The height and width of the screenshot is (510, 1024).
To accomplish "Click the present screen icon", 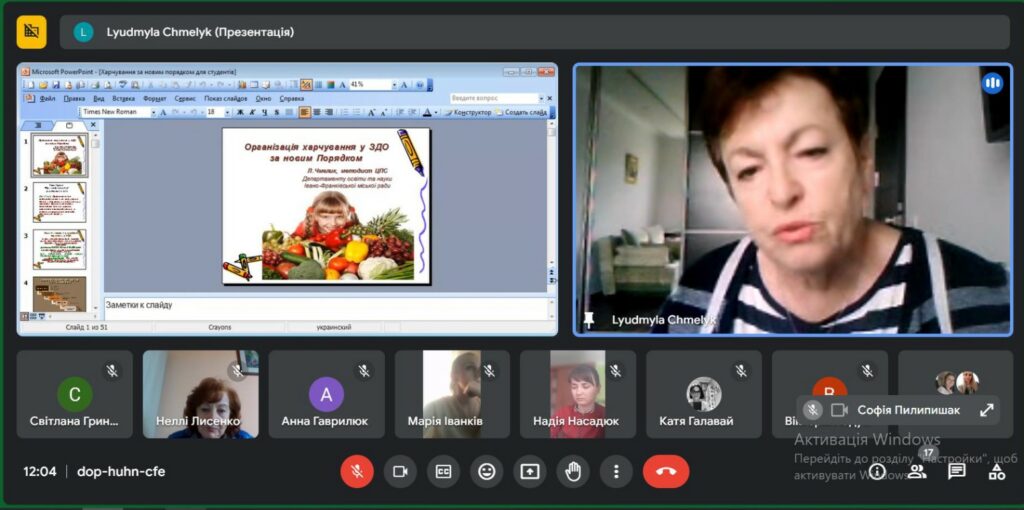I will [530, 471].
